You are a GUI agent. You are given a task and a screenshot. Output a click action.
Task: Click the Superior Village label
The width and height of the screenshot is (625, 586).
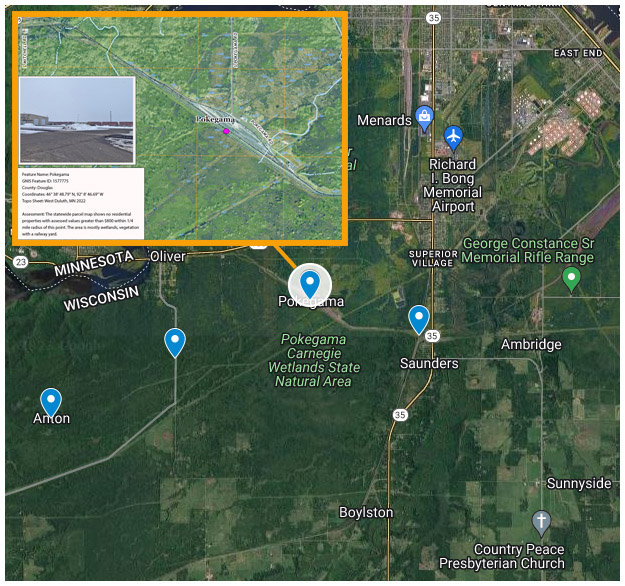tap(433, 259)
